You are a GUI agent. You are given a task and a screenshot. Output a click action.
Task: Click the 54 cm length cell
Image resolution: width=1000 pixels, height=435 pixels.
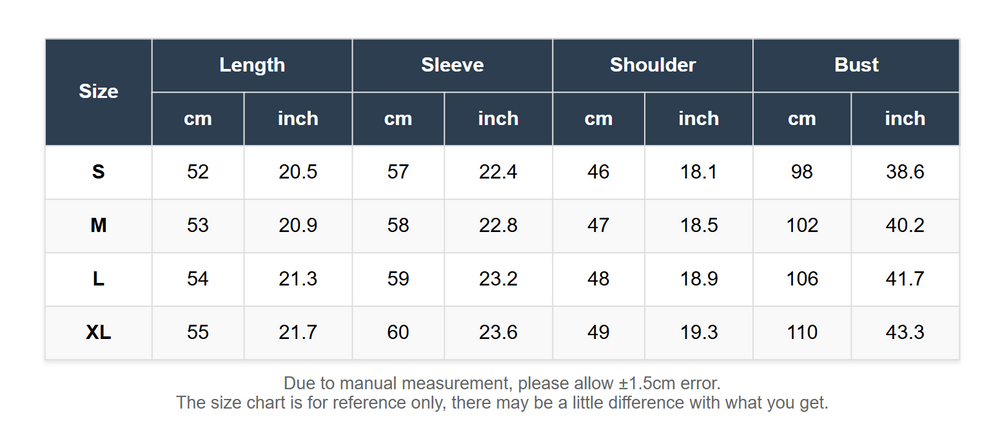(x=198, y=279)
